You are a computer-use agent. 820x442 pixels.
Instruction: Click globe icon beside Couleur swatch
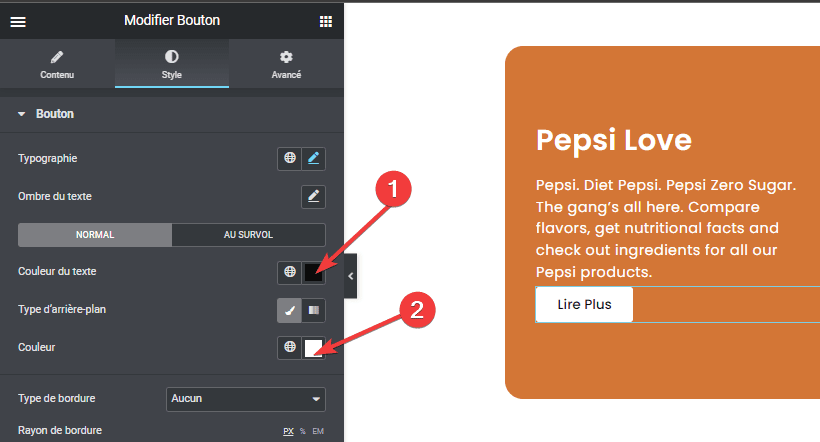(290, 347)
